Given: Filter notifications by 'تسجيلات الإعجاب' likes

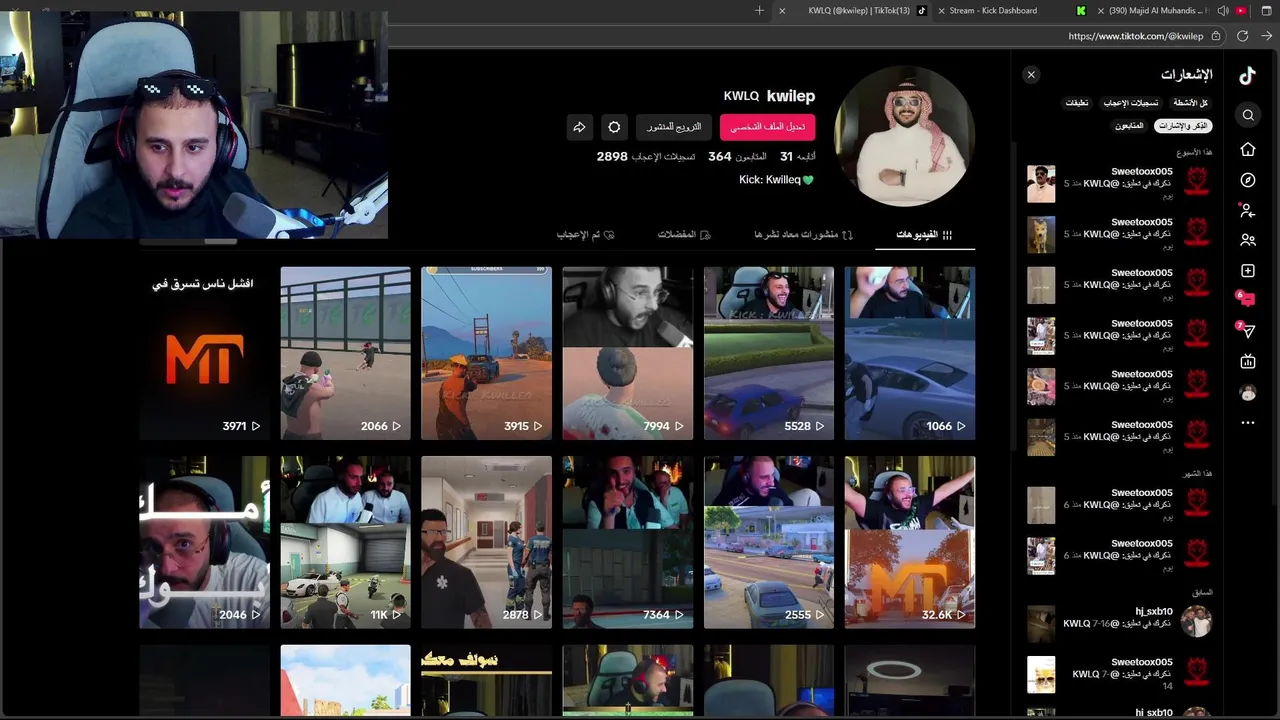Looking at the screenshot, I should tap(1131, 103).
